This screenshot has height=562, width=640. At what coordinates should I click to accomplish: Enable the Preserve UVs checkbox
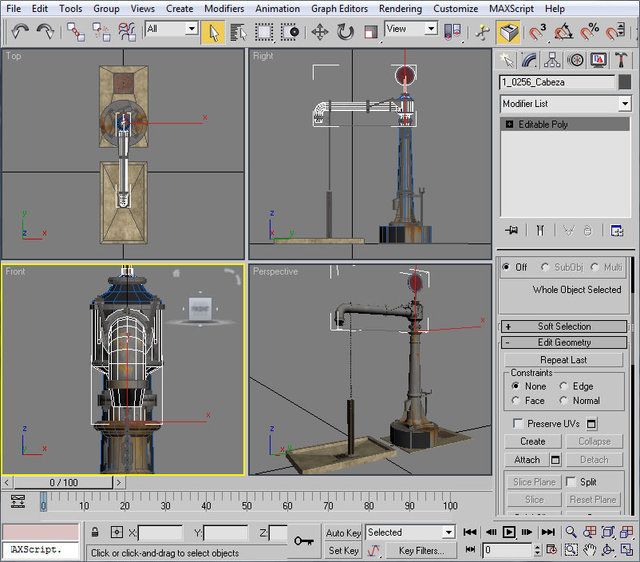518,424
